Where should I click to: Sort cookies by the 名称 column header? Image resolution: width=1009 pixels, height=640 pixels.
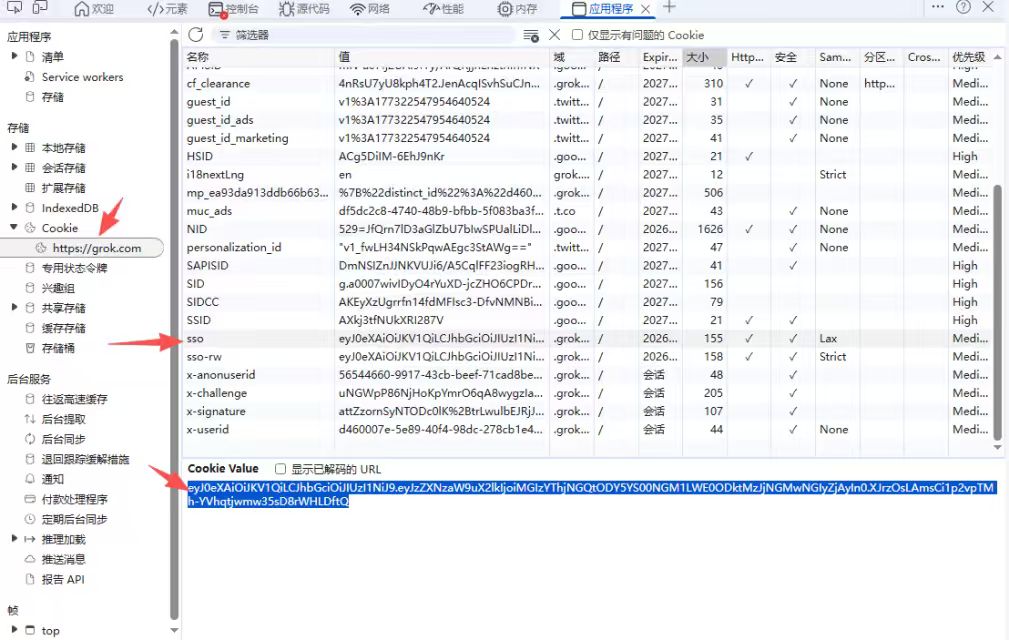point(259,57)
